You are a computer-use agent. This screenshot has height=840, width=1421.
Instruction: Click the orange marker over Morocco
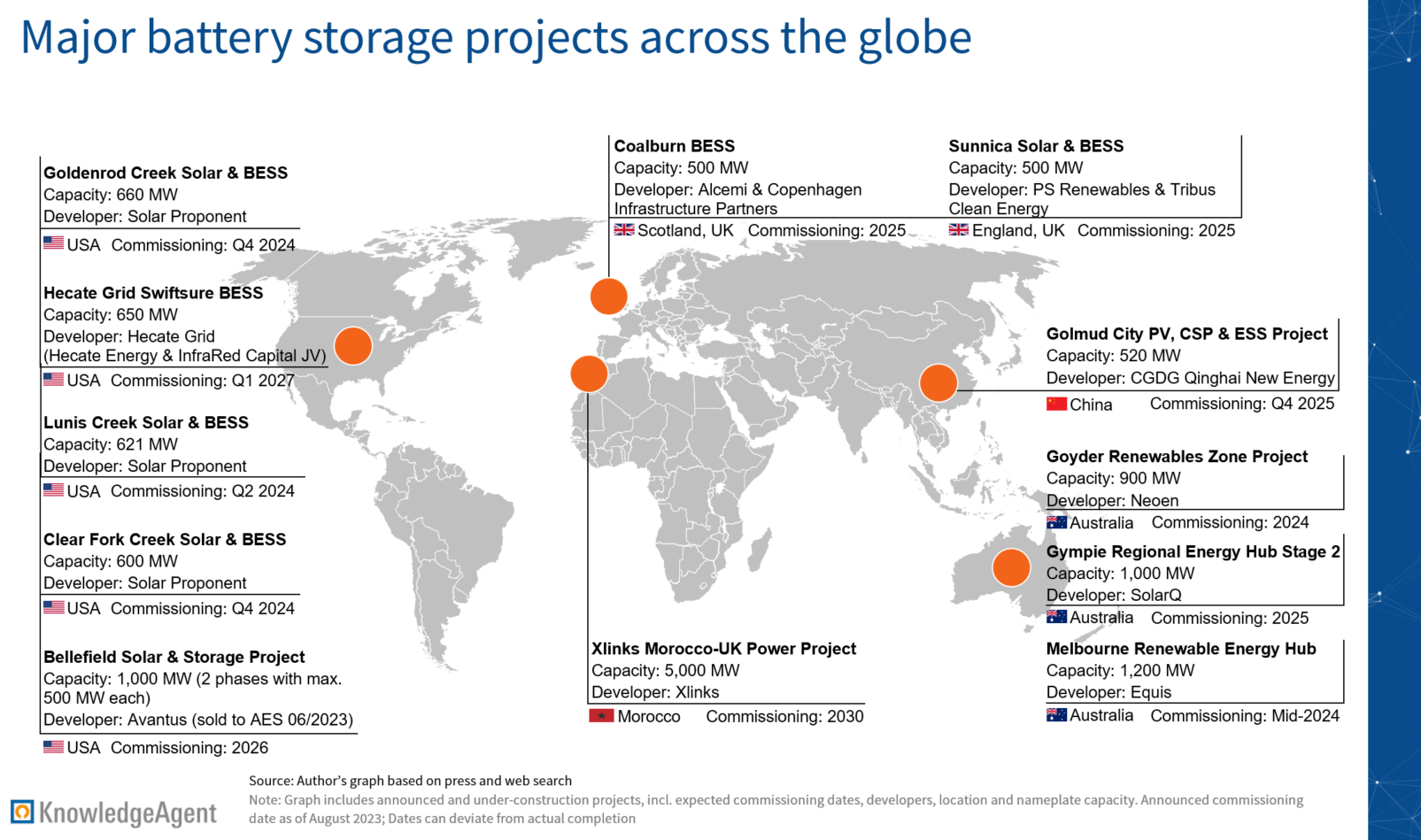pyautogui.click(x=589, y=374)
